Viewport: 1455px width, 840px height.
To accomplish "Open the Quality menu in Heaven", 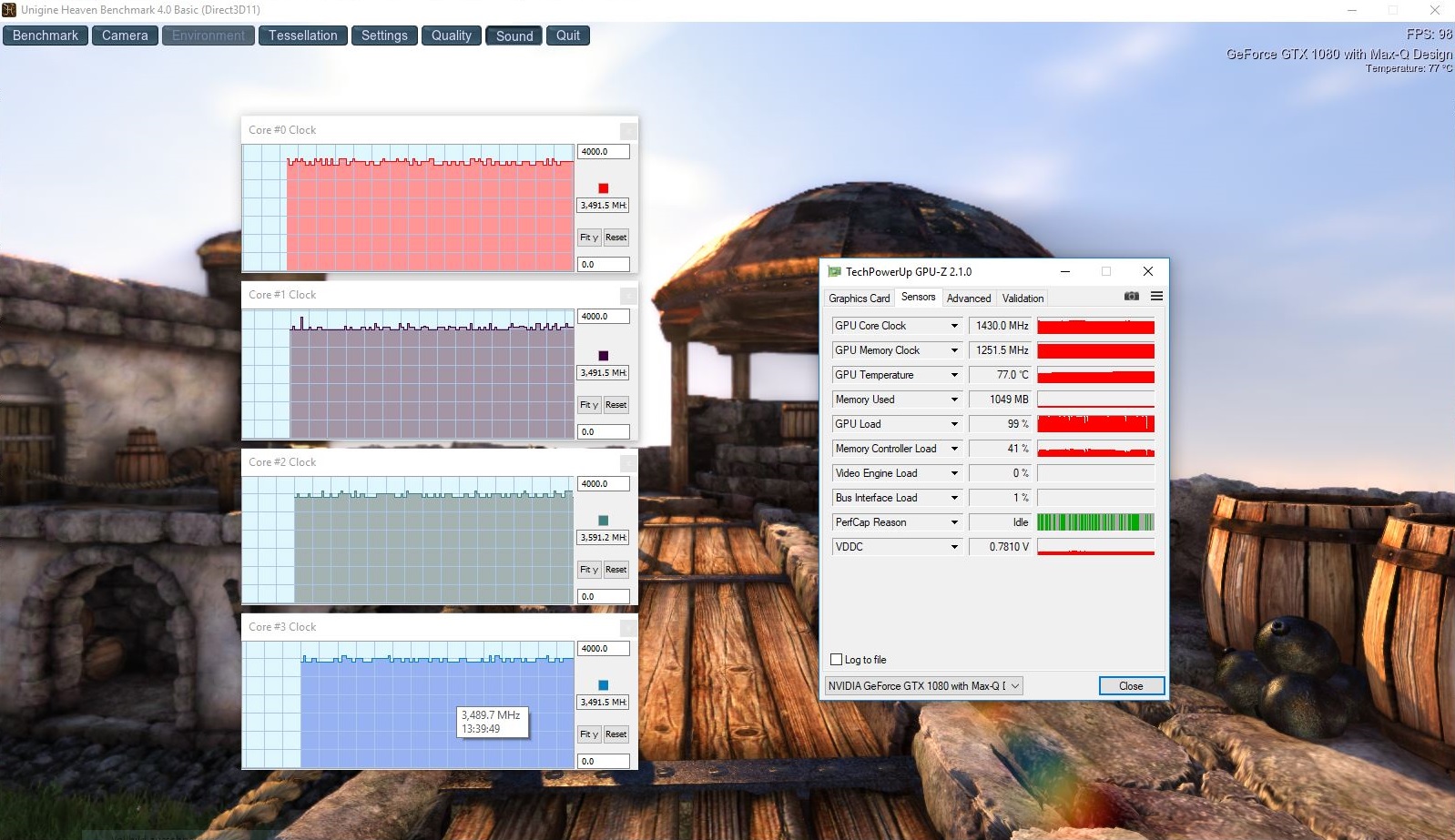I will click(452, 35).
